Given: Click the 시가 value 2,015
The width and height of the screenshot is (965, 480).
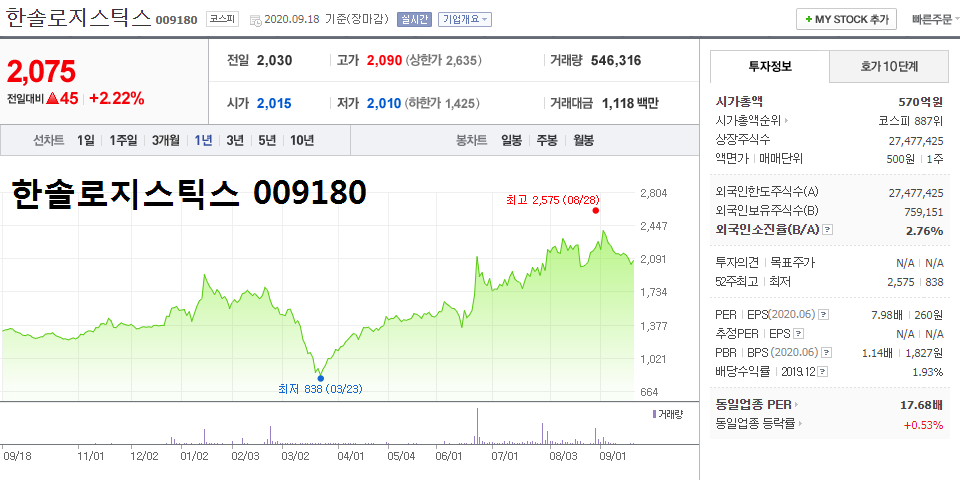Looking at the screenshot, I should (x=274, y=103).
